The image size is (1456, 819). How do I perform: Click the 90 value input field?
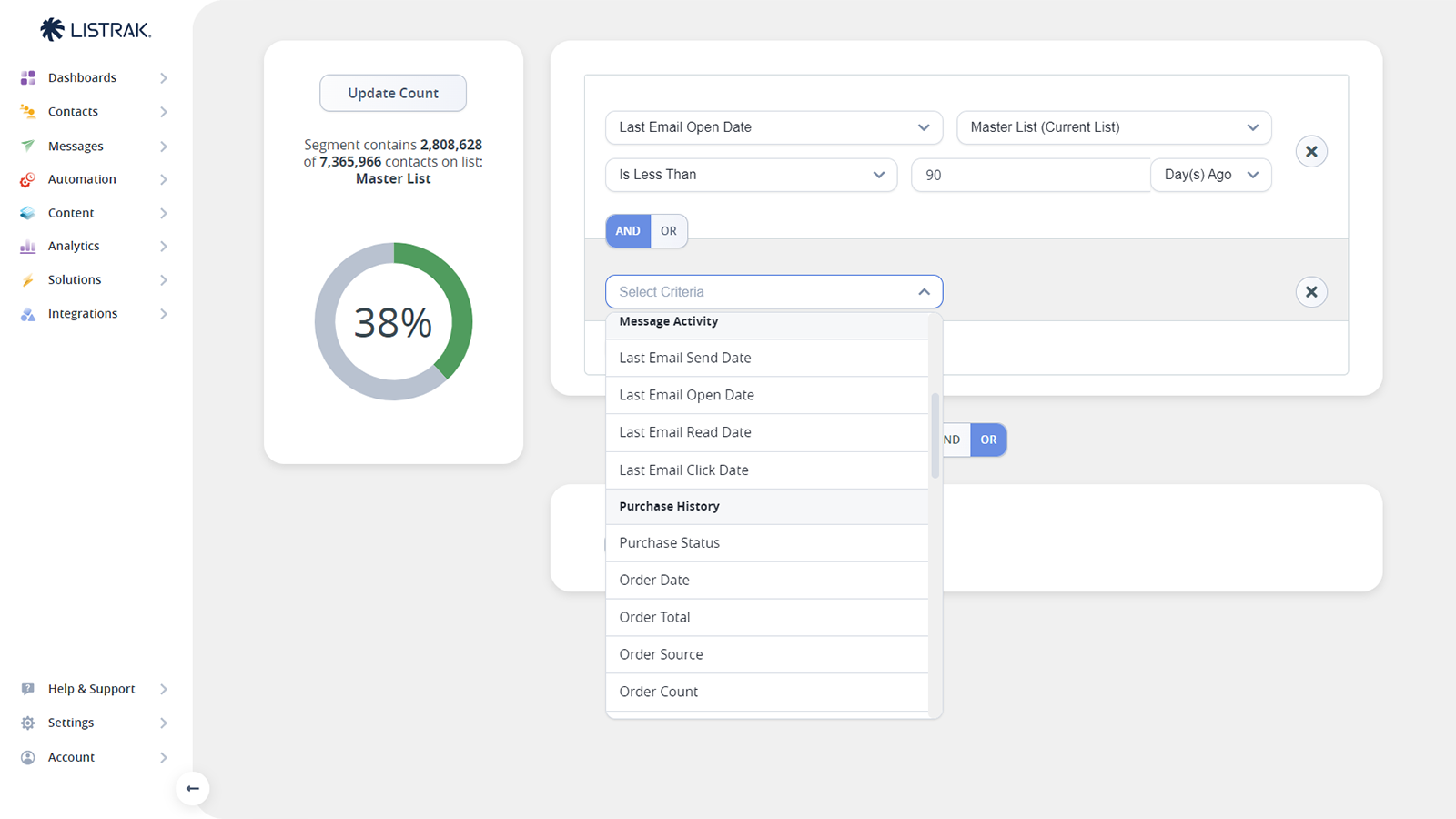pos(1030,175)
